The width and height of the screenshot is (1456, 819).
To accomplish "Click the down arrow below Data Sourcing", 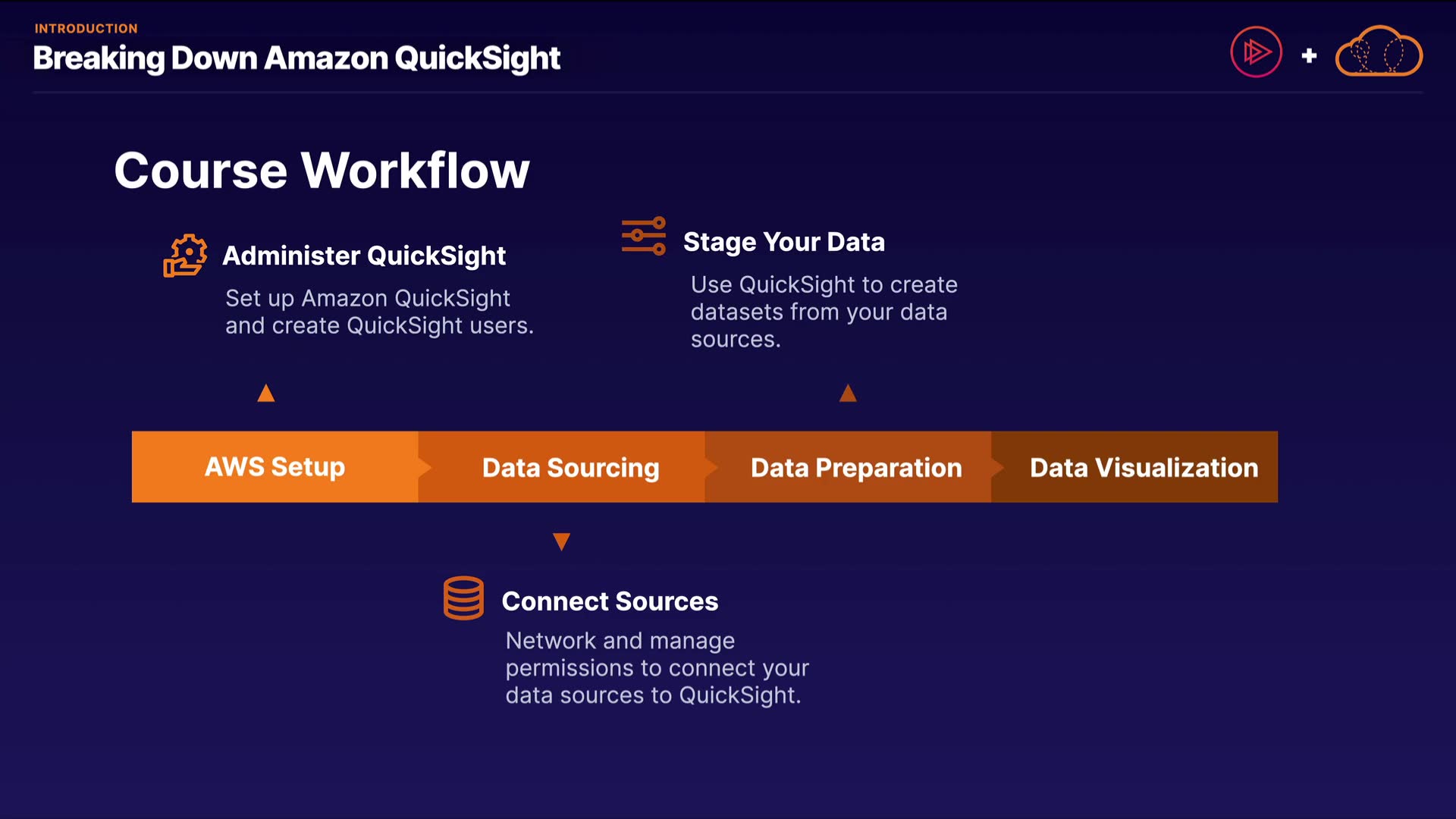I will point(561,541).
